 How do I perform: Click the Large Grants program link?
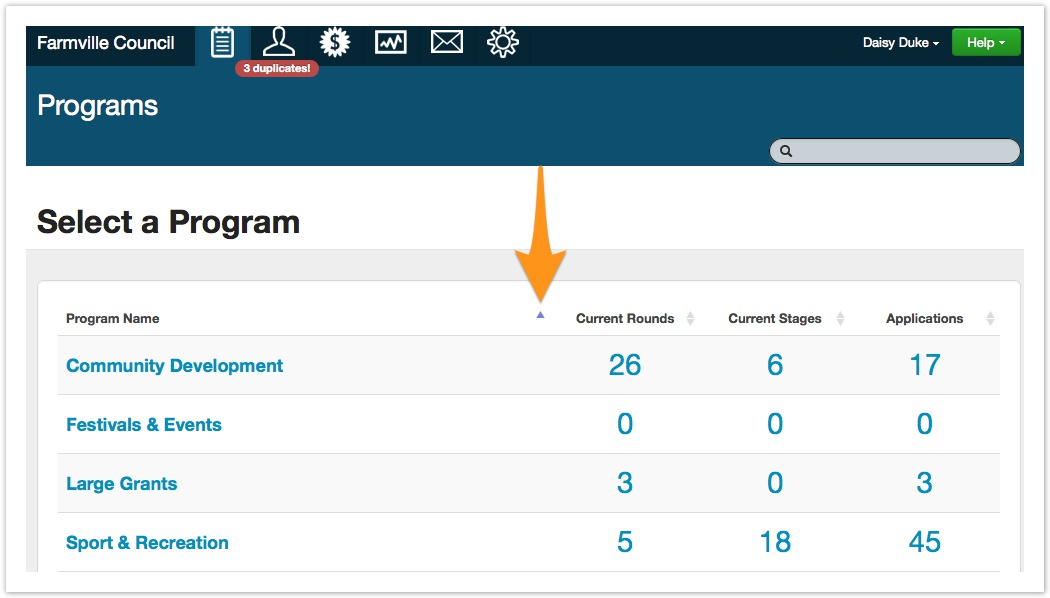coord(121,484)
